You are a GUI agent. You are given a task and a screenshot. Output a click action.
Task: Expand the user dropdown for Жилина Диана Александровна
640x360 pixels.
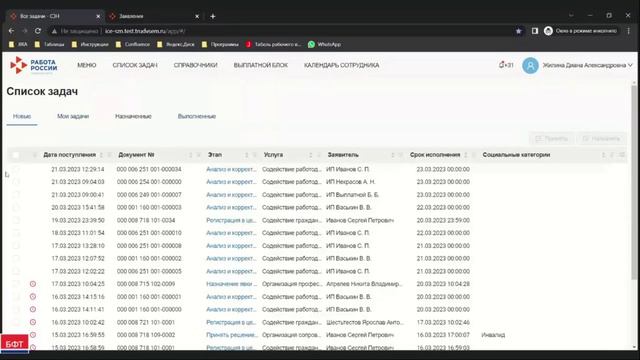(630, 65)
